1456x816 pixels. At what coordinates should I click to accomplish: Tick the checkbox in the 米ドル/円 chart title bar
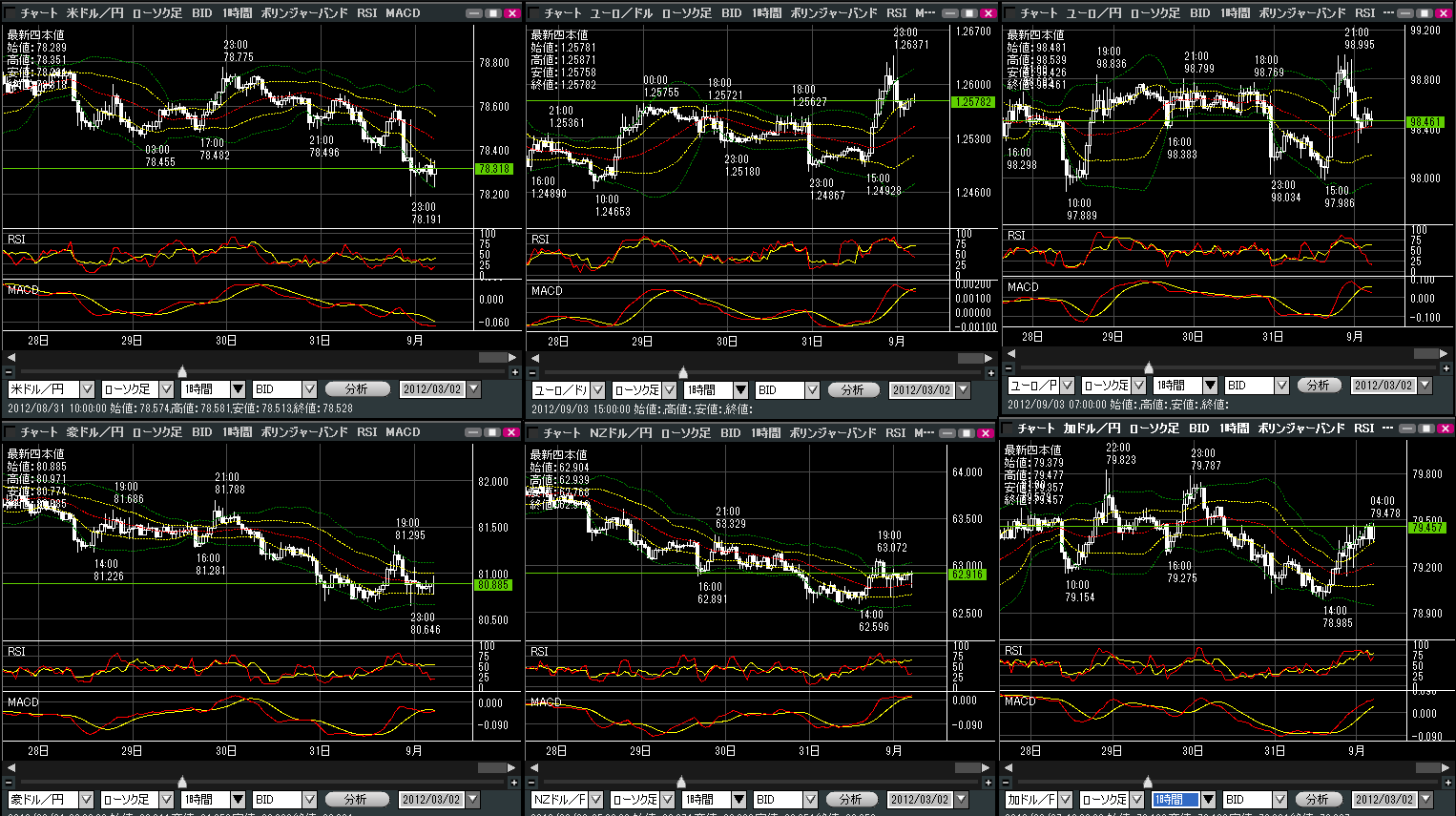[x=10, y=13]
